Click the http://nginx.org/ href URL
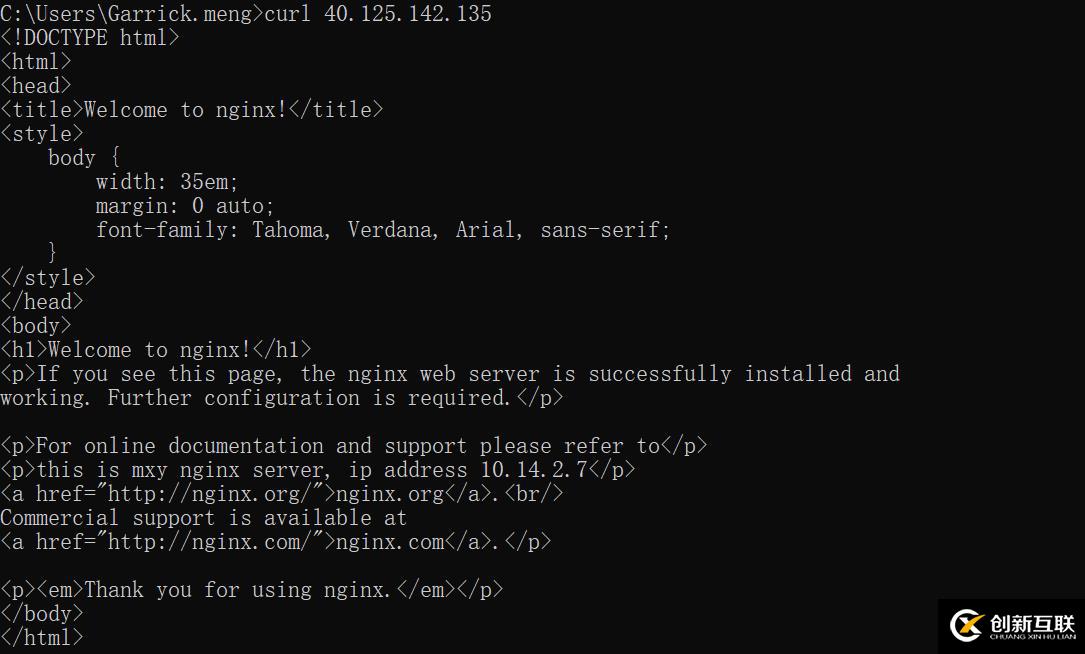Viewport: 1085px width, 654px height. (205, 494)
